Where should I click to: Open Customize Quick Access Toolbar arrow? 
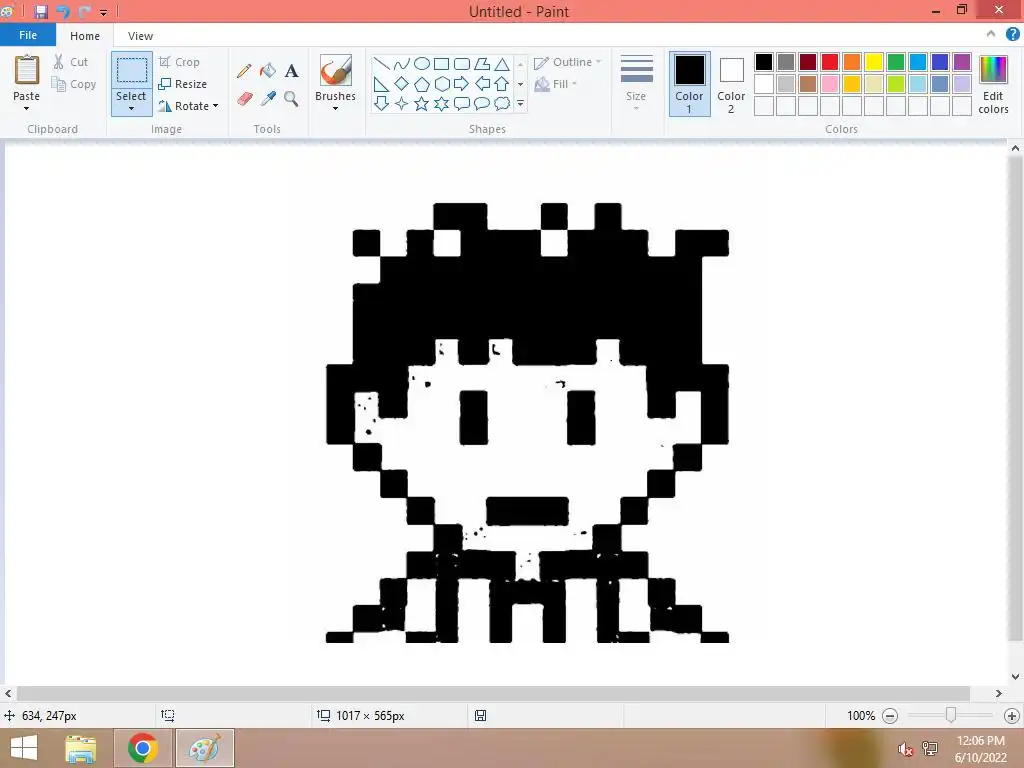tap(103, 12)
